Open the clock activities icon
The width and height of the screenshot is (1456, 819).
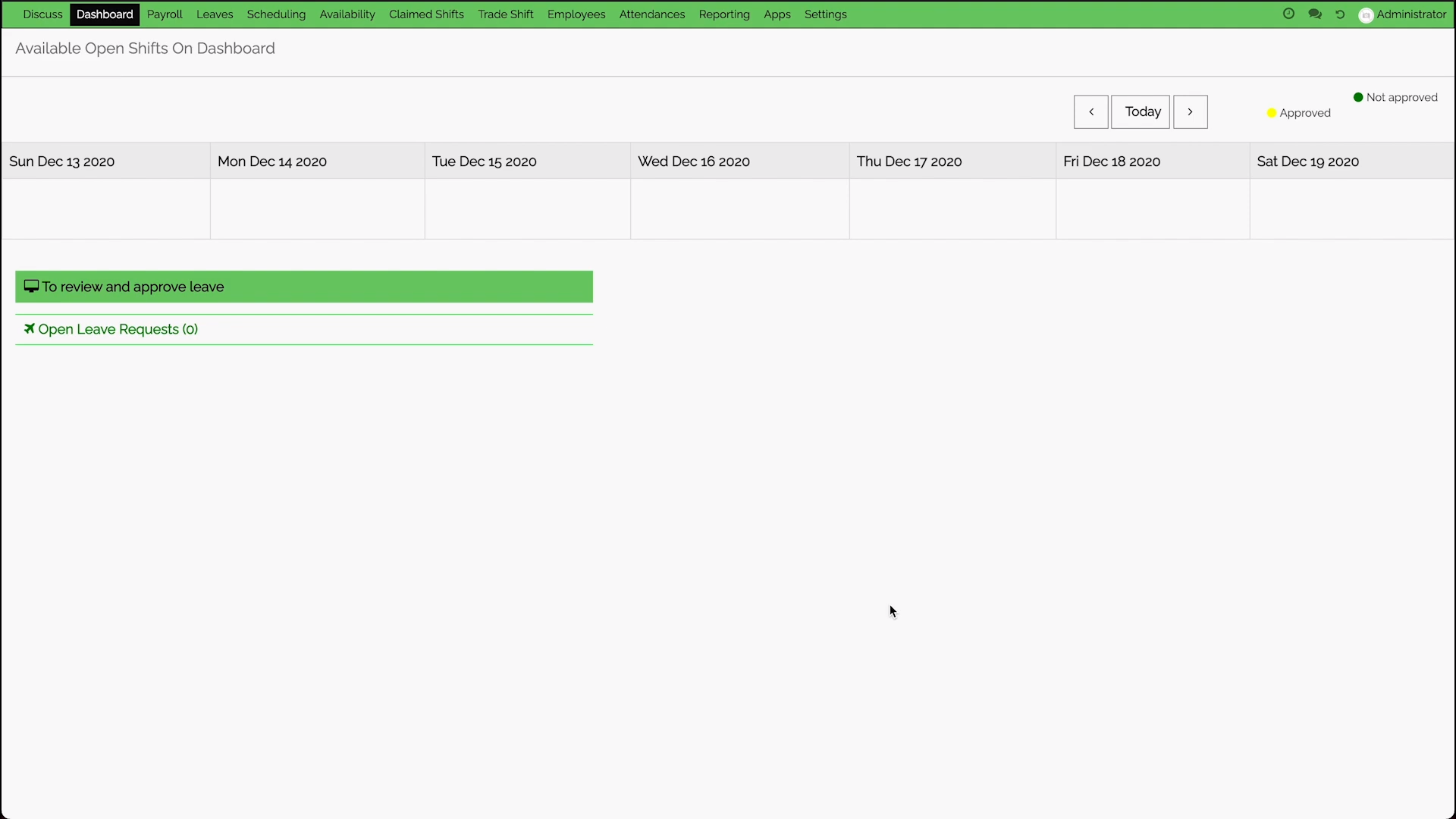pyautogui.click(x=1288, y=14)
